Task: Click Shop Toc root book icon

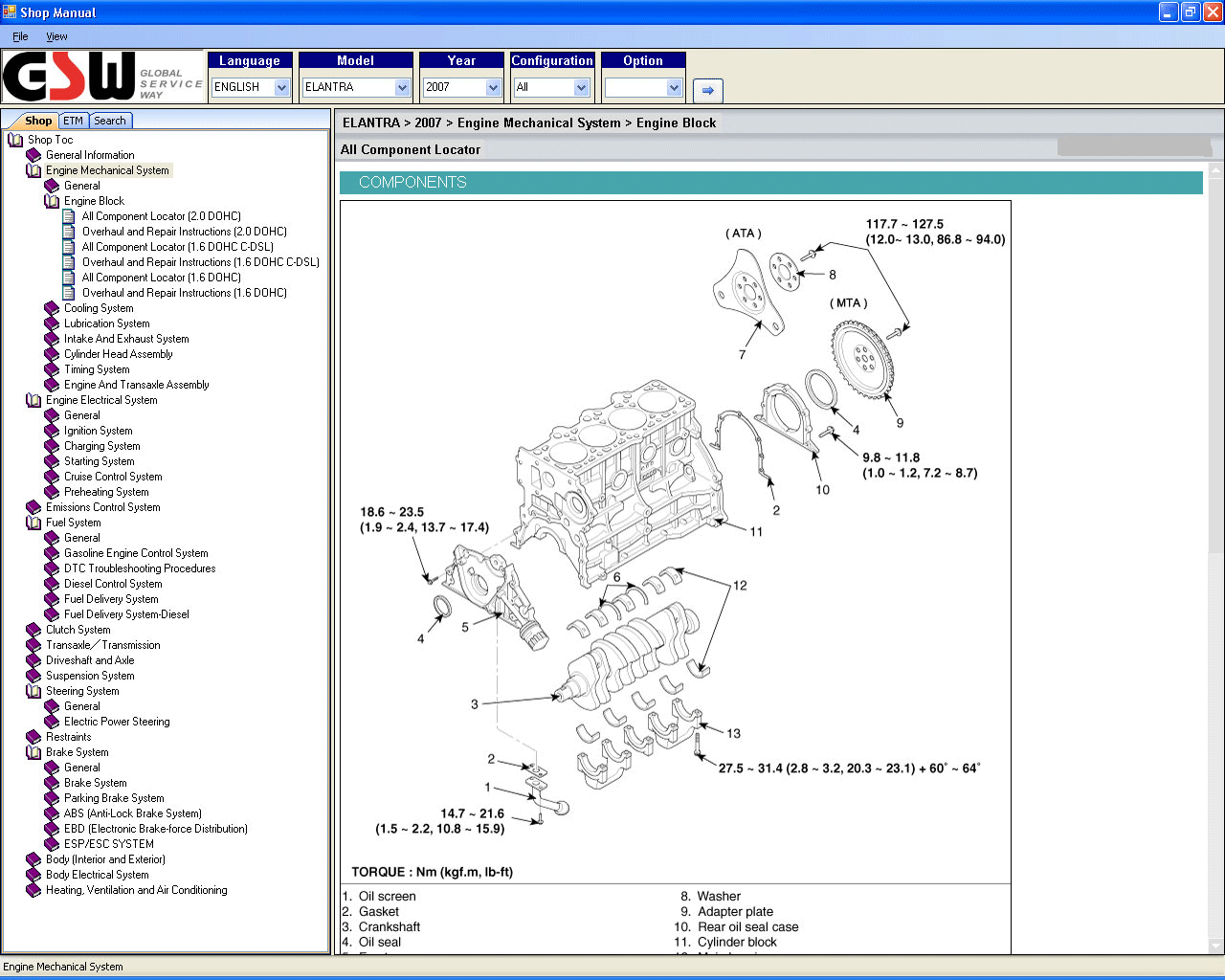Action: coord(15,140)
